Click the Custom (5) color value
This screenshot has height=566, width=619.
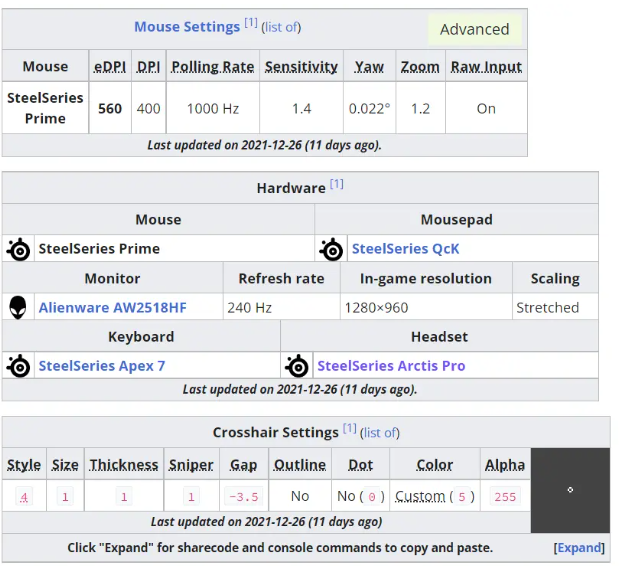pos(435,497)
